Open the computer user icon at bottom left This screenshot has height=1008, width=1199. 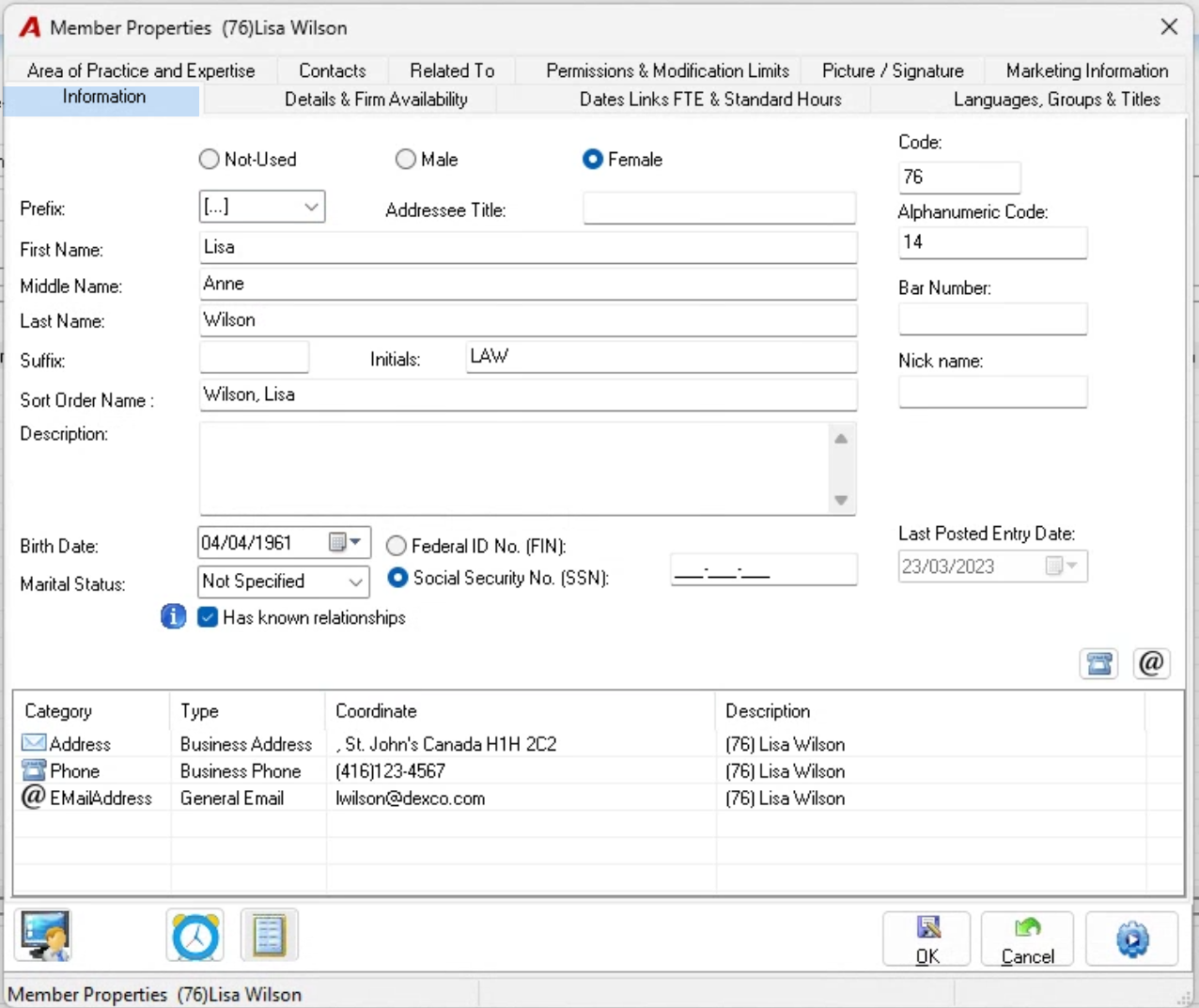click(x=44, y=936)
